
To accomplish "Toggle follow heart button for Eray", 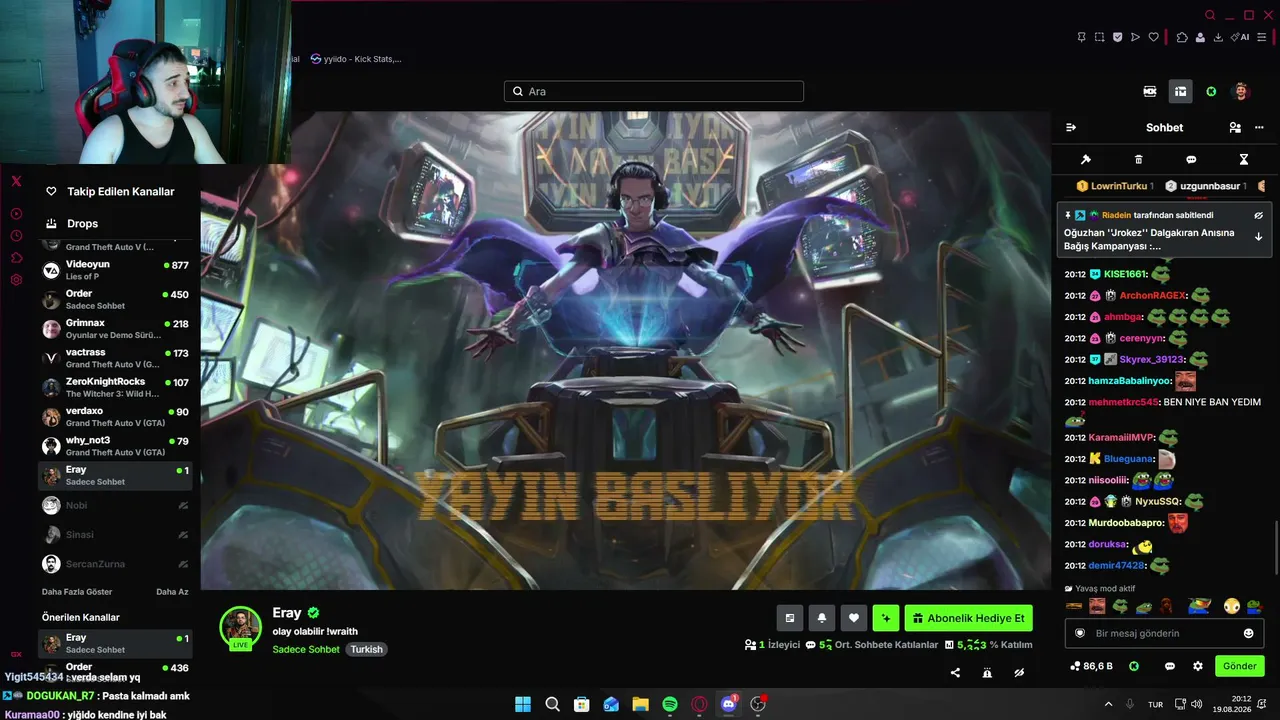I will click(853, 618).
